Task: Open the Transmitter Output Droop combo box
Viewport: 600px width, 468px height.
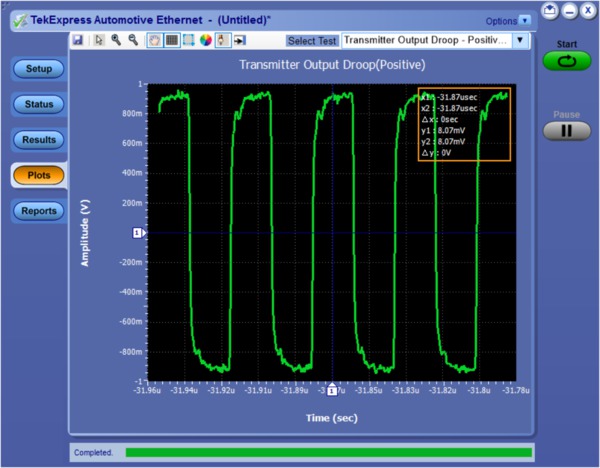Action: pos(425,40)
